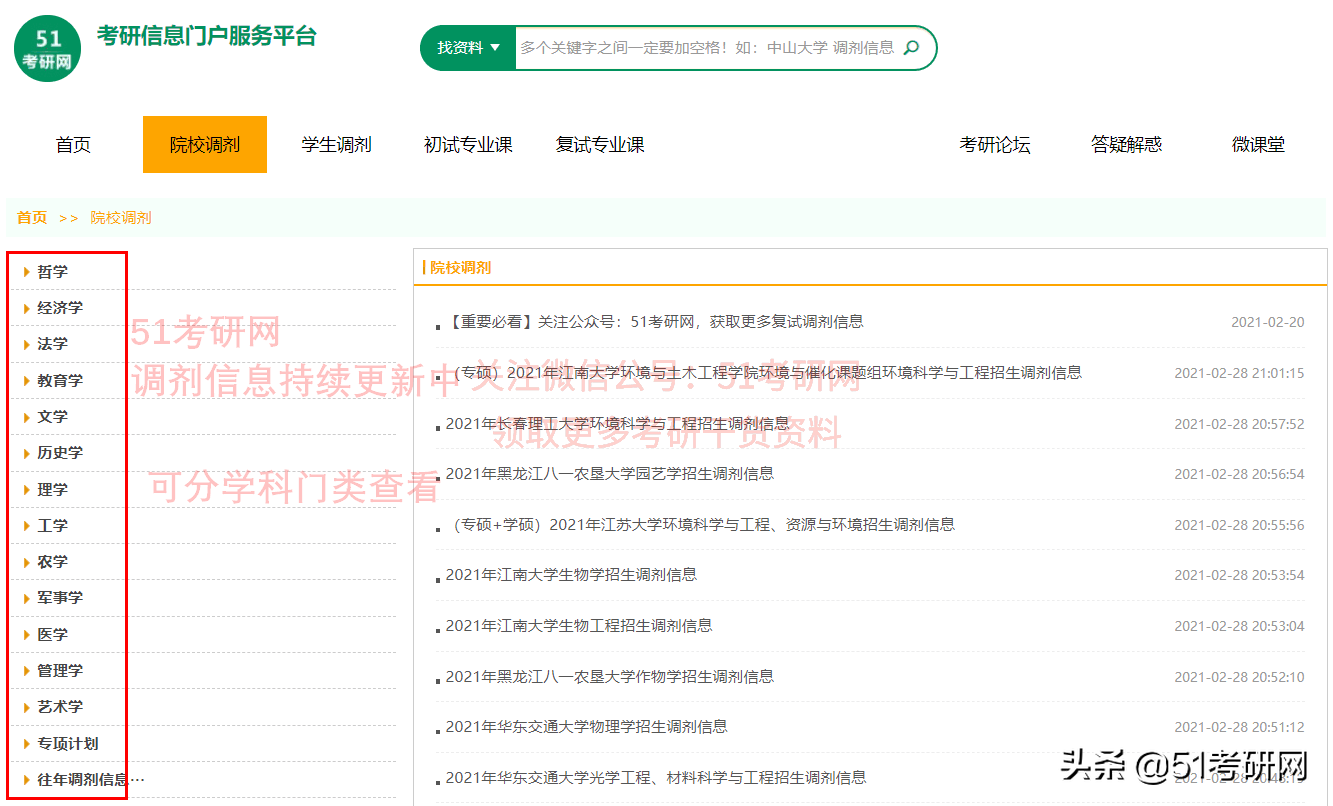Image resolution: width=1333 pixels, height=806 pixels.
Task: Switch to the 学生调剂 tab
Action: pyautogui.click(x=336, y=144)
